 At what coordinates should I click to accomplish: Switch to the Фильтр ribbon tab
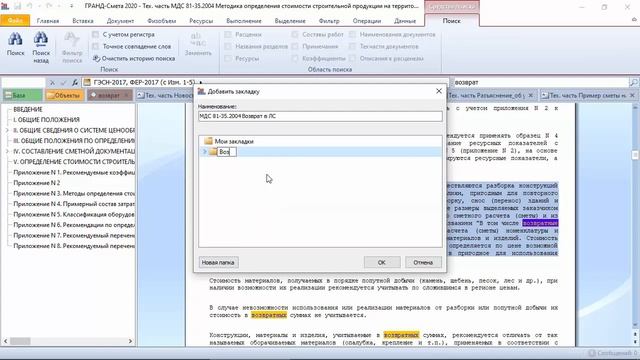(x=329, y=21)
